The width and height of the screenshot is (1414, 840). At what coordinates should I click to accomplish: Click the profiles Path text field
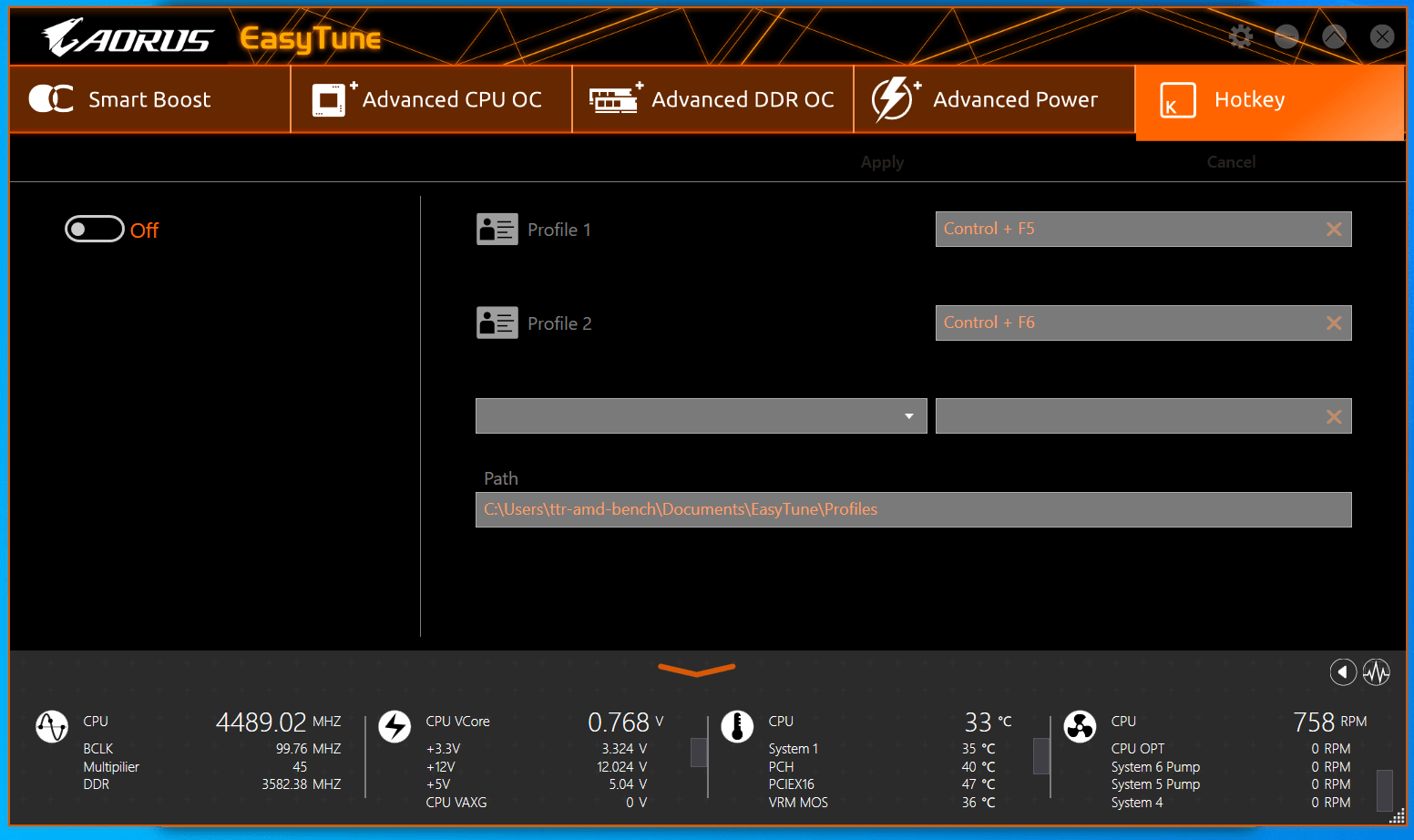click(x=913, y=510)
